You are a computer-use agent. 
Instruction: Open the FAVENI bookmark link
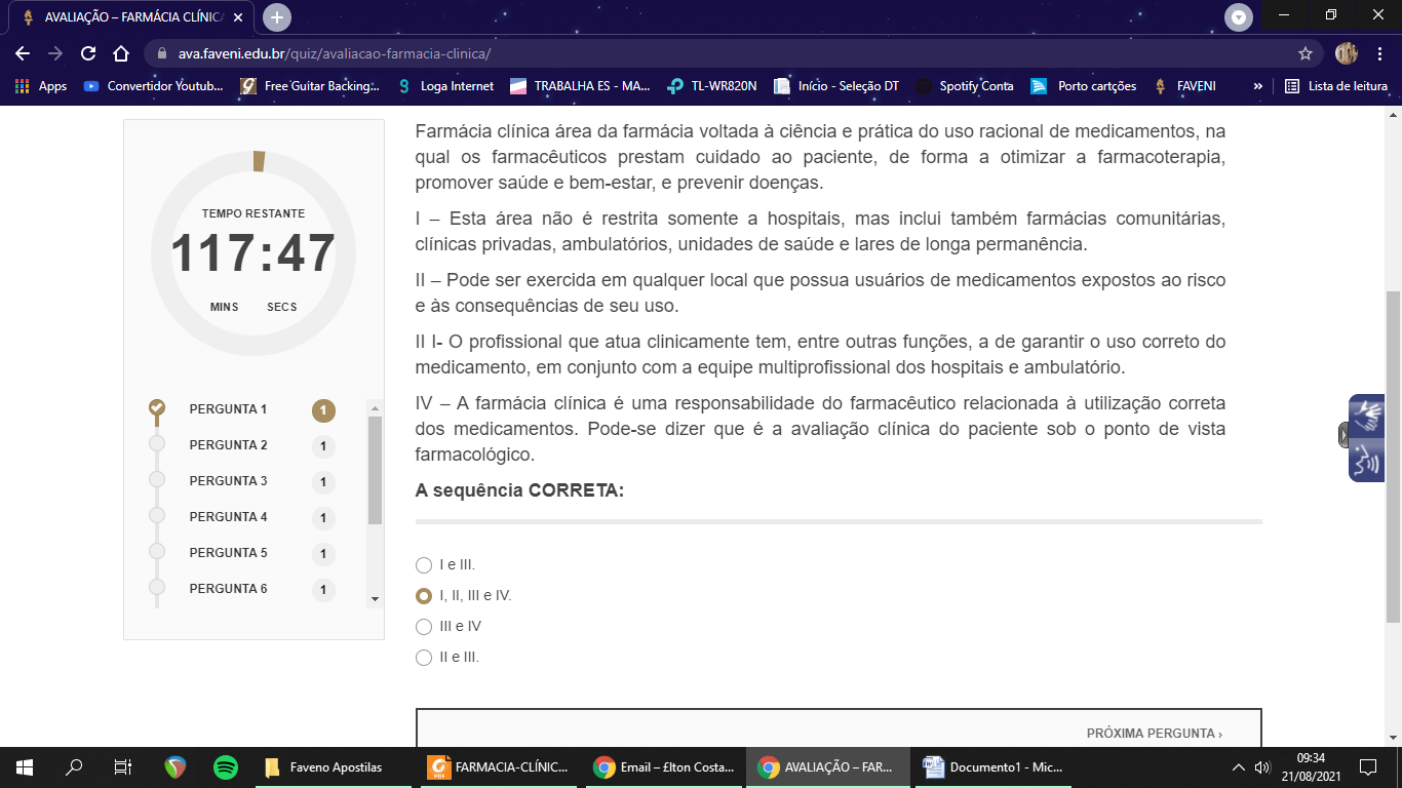pyautogui.click(x=1186, y=86)
